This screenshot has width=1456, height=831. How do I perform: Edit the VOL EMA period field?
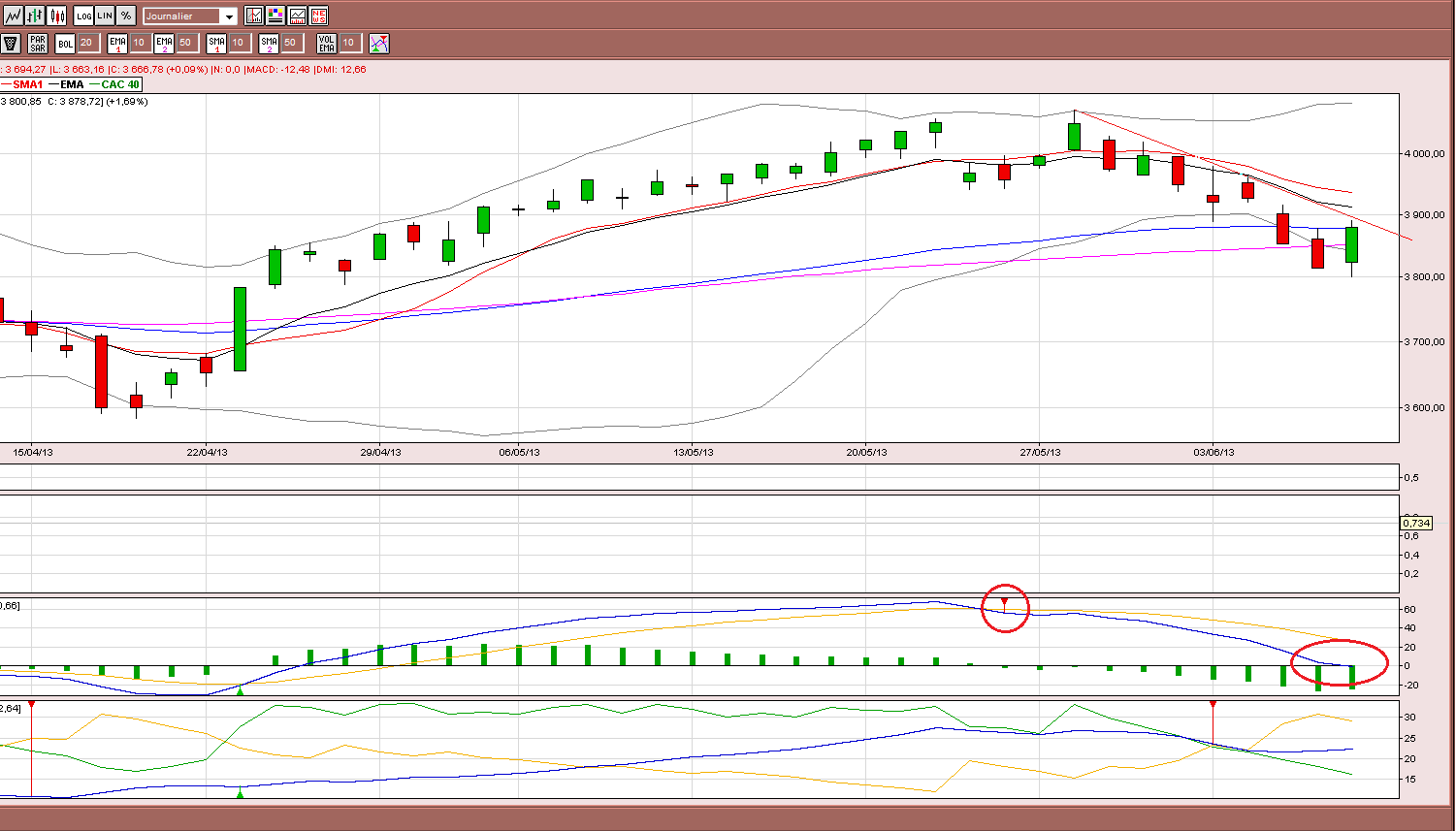(x=349, y=43)
